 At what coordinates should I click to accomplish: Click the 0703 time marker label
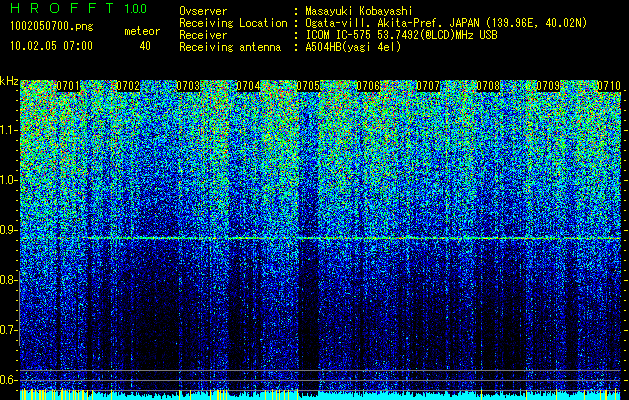point(188,86)
